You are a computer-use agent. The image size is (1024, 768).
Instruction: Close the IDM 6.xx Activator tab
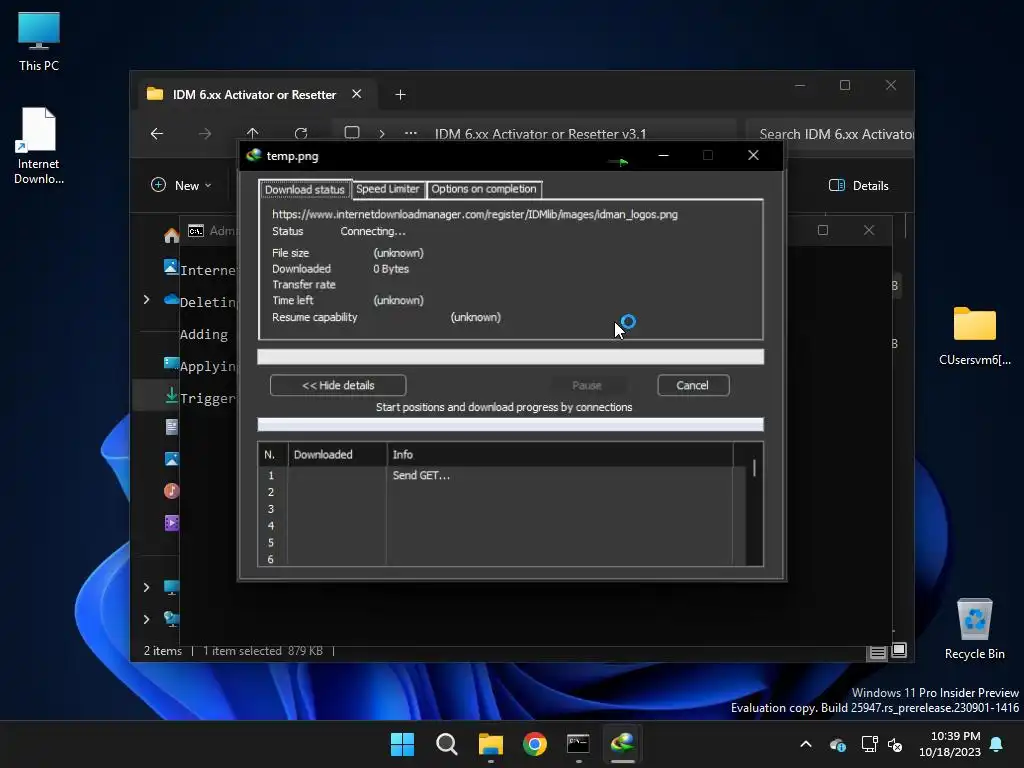click(357, 94)
